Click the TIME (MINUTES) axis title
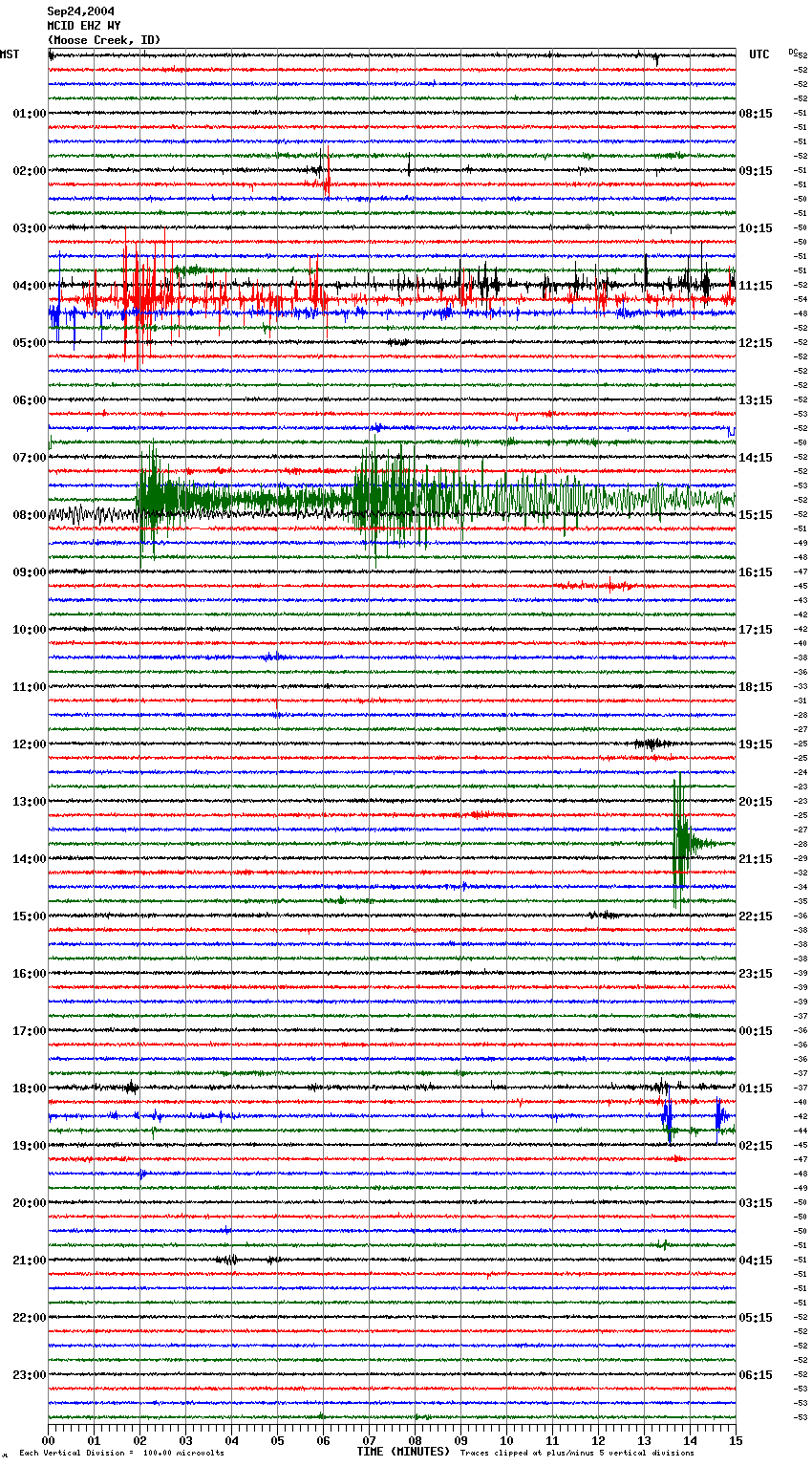This screenshot has height=1466, width=812. 403,1452
